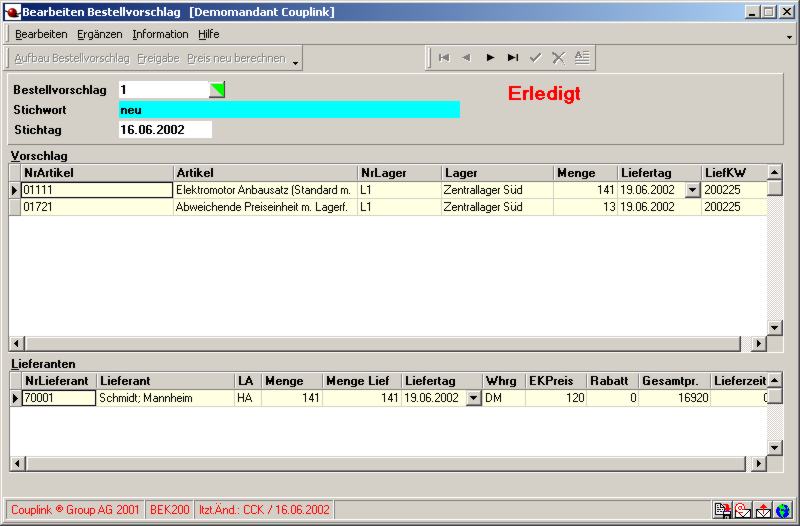Select row with article 01721
This screenshot has width=800, height=526.
tap(97, 207)
